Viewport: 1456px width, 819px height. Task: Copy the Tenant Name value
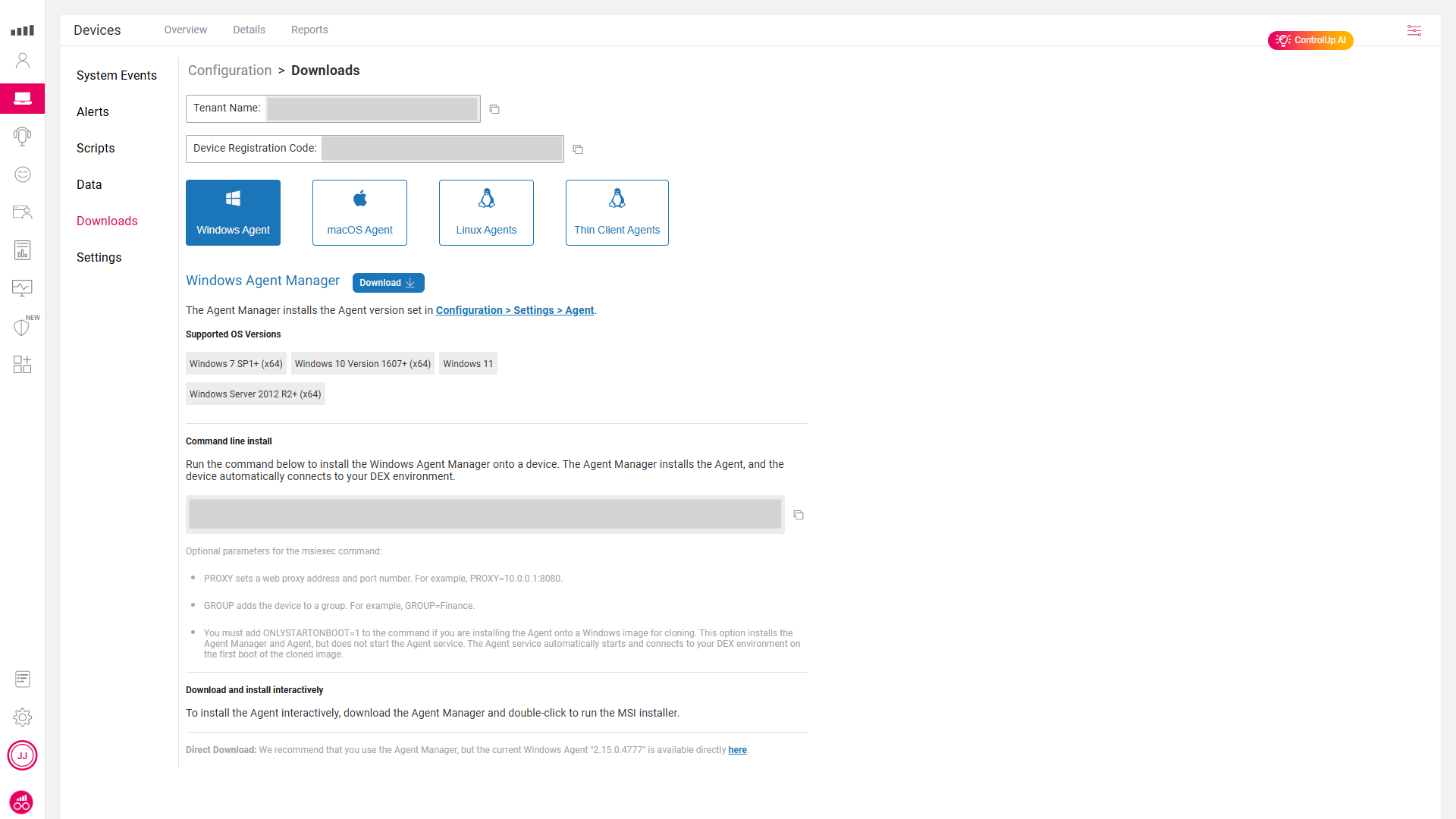coord(494,109)
